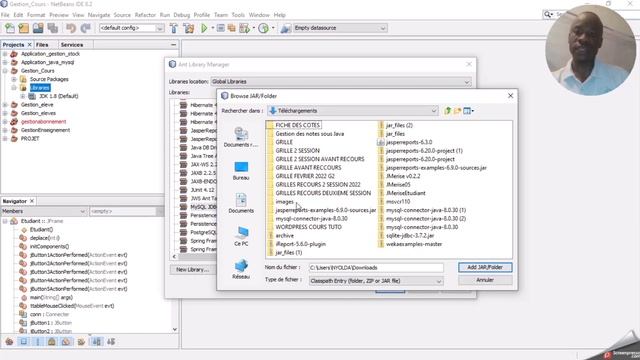Create new folder in browse dialog
The height and width of the screenshot is (360, 640).
click(457, 111)
